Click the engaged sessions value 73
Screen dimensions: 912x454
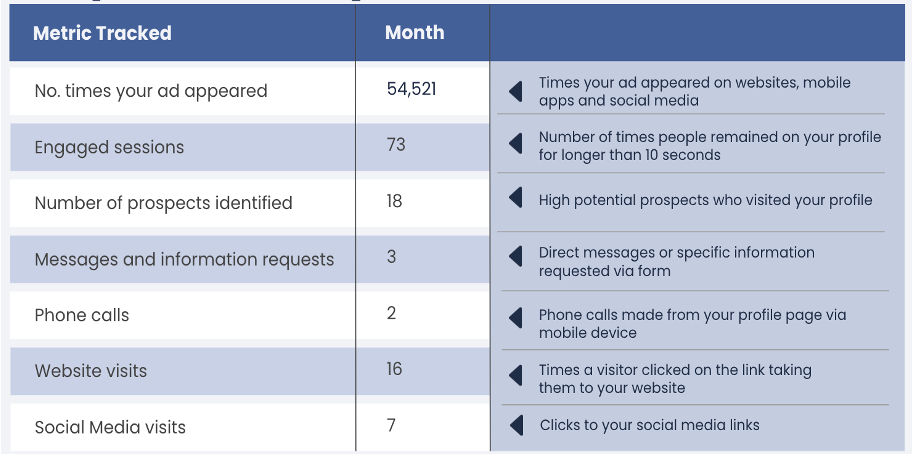396,145
